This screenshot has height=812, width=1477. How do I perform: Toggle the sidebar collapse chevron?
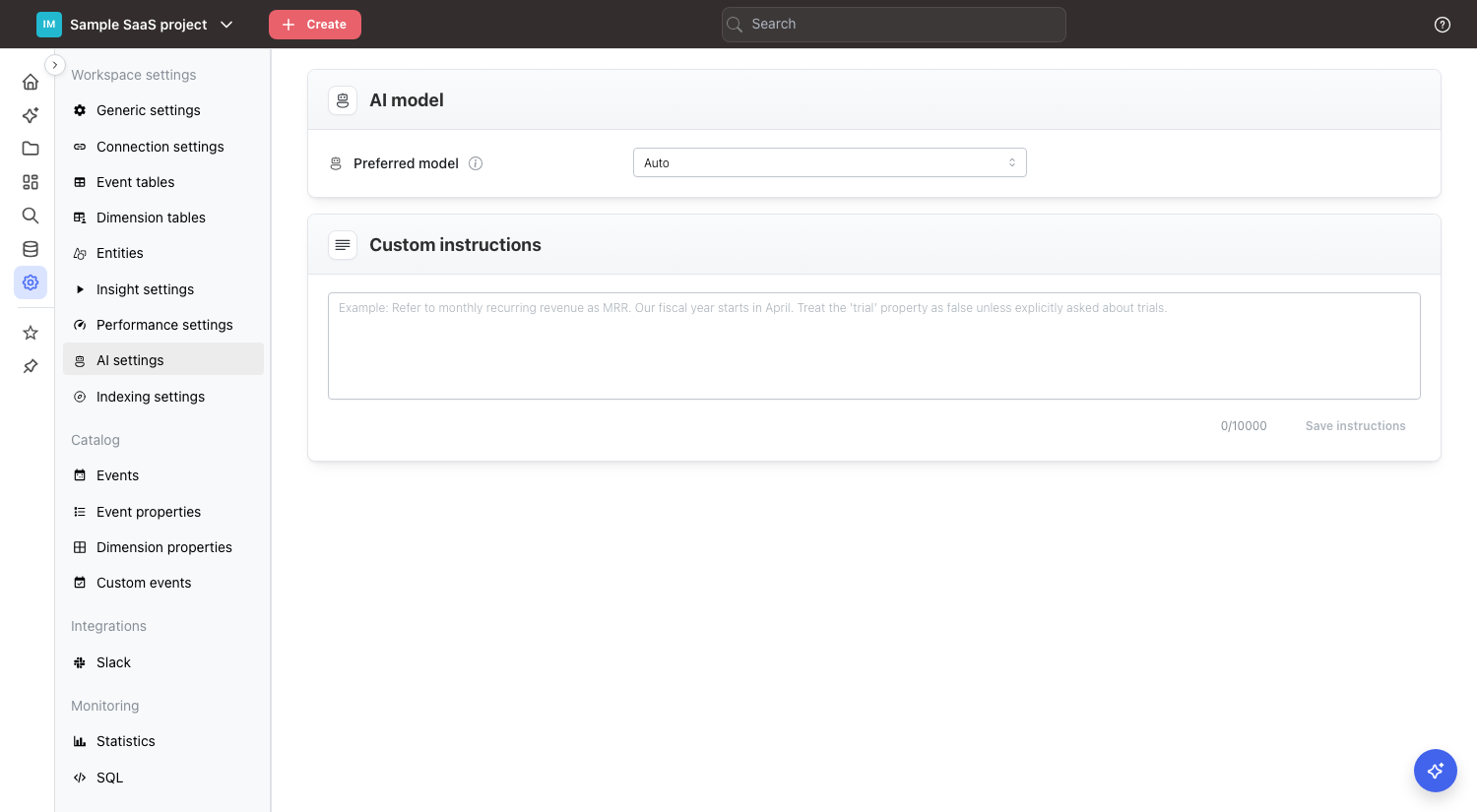55,65
